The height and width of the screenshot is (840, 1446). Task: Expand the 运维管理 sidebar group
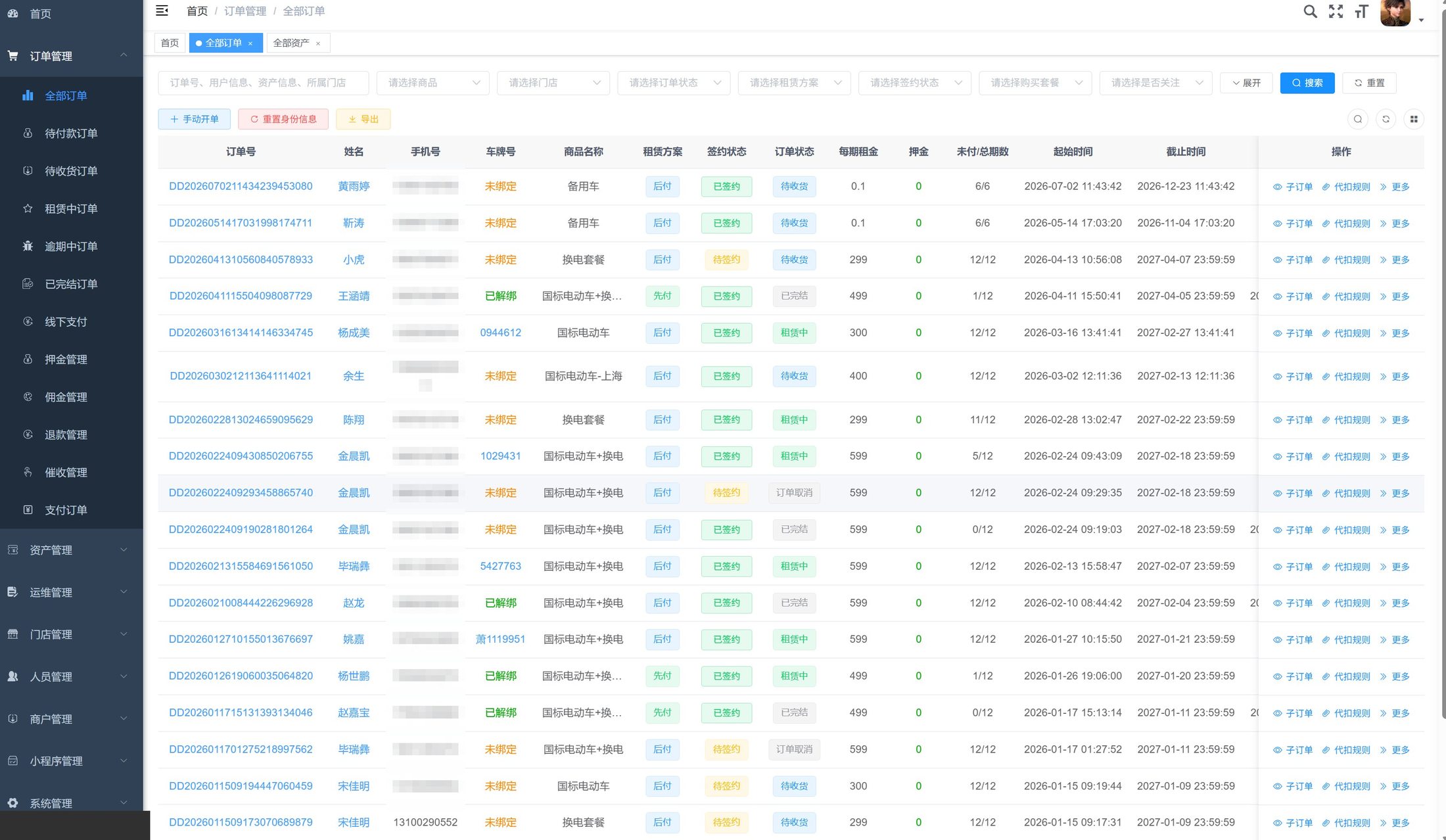[71, 592]
